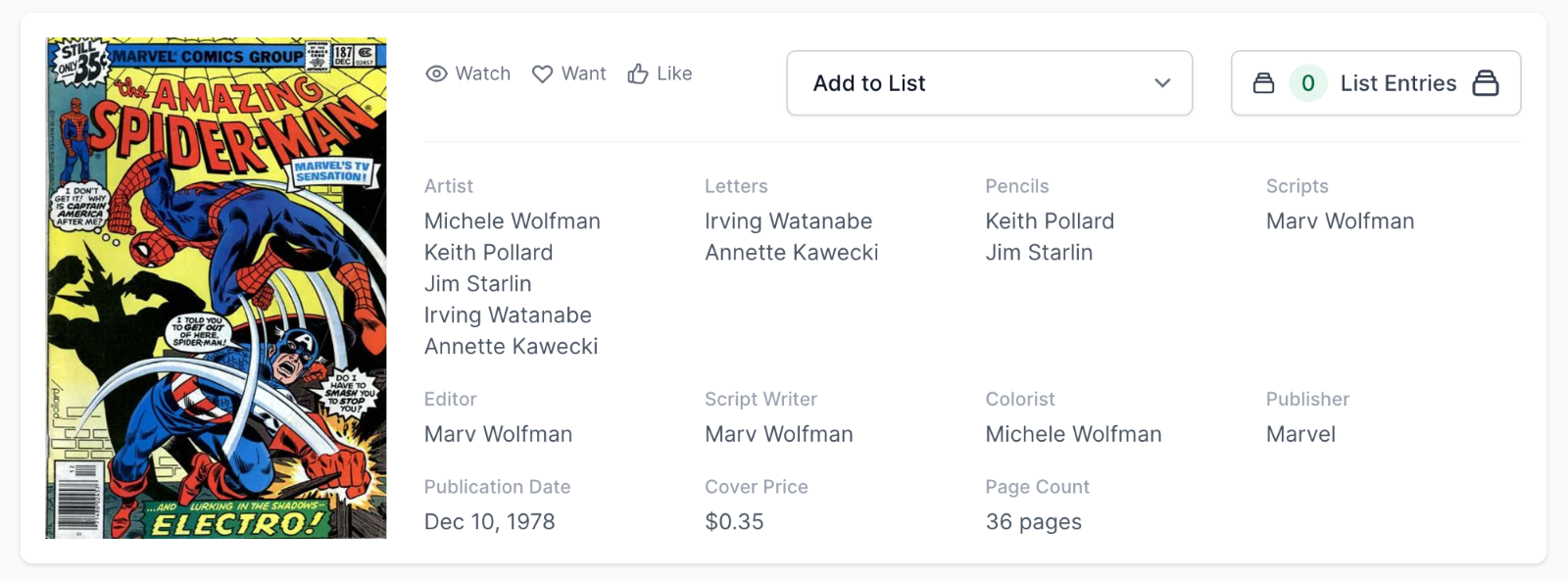Select Irving Watanabe under Letters

click(x=788, y=221)
